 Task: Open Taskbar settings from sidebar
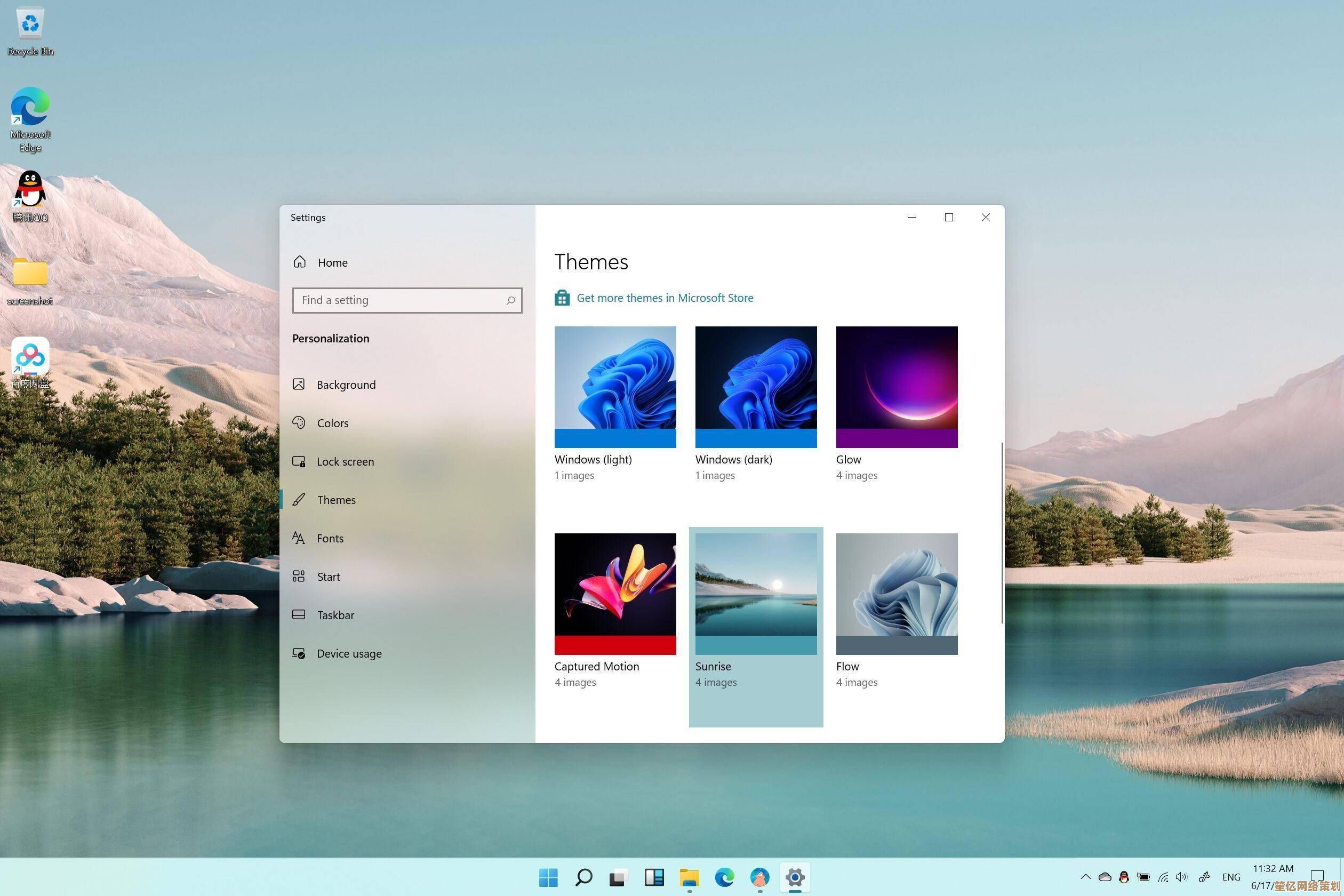pos(335,615)
